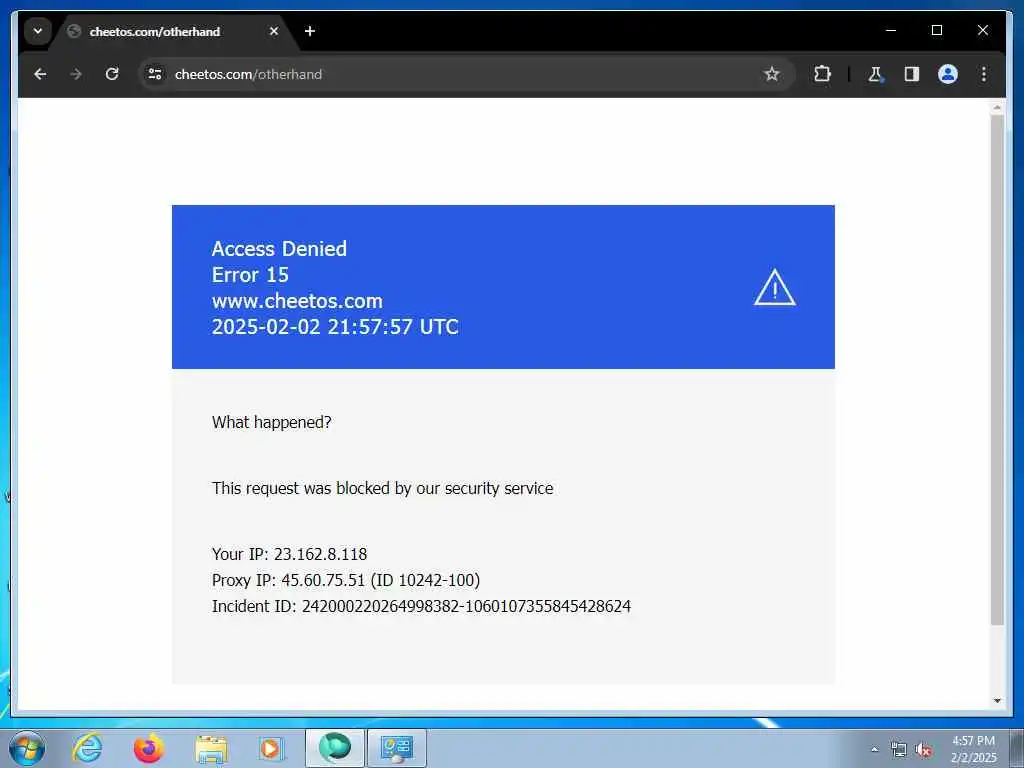Click the Incident ID line
This screenshot has width=1024, height=768.
point(421,607)
